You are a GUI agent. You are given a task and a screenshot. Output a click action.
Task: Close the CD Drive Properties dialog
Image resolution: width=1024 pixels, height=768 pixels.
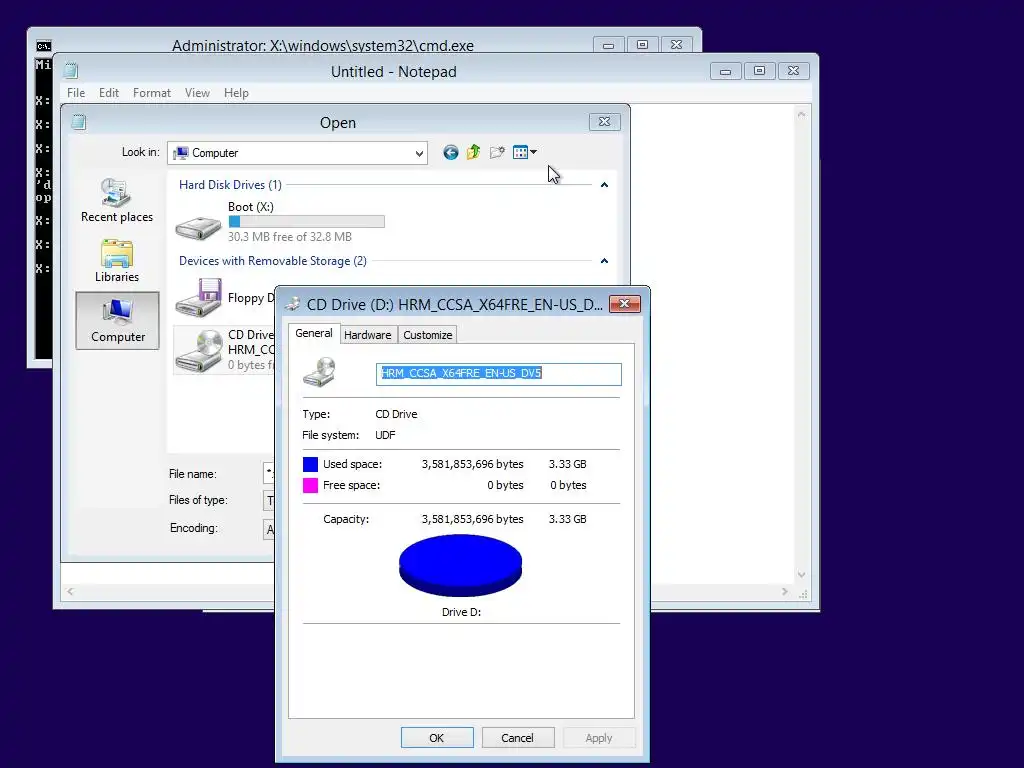coord(624,304)
